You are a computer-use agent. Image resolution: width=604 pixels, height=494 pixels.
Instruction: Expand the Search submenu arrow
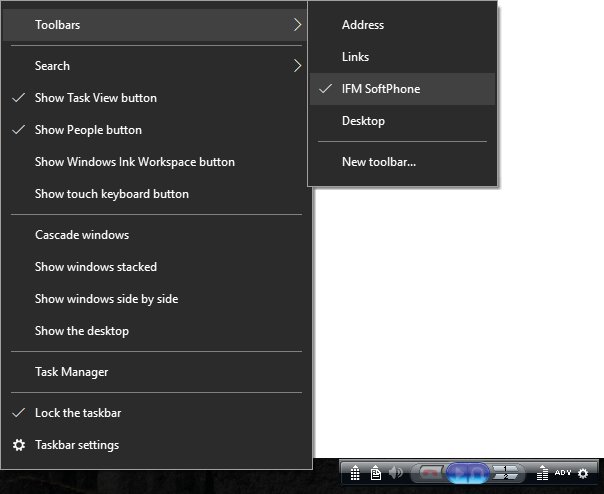tap(297, 66)
